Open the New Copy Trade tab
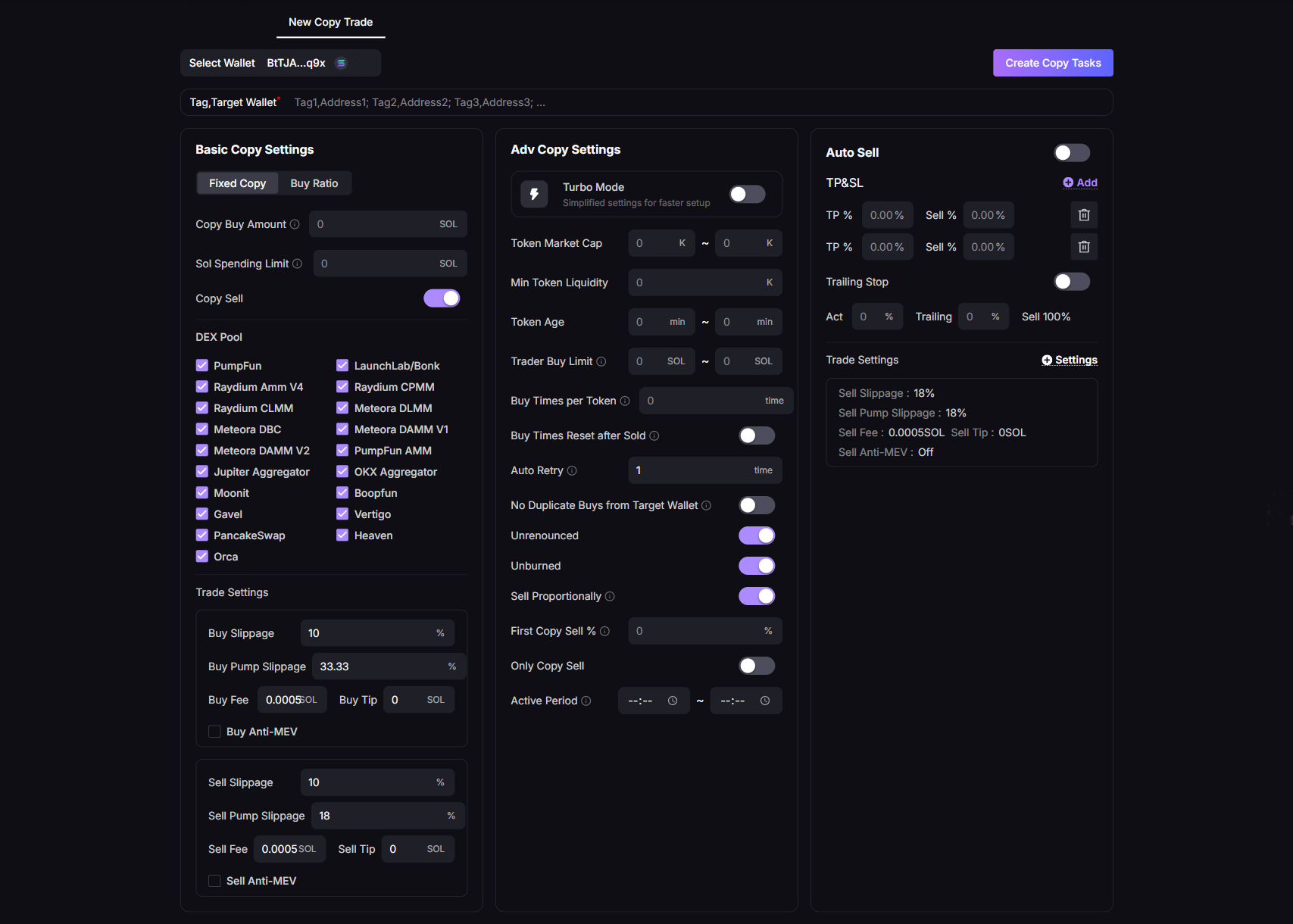This screenshot has height=924, width=1293. tap(330, 22)
